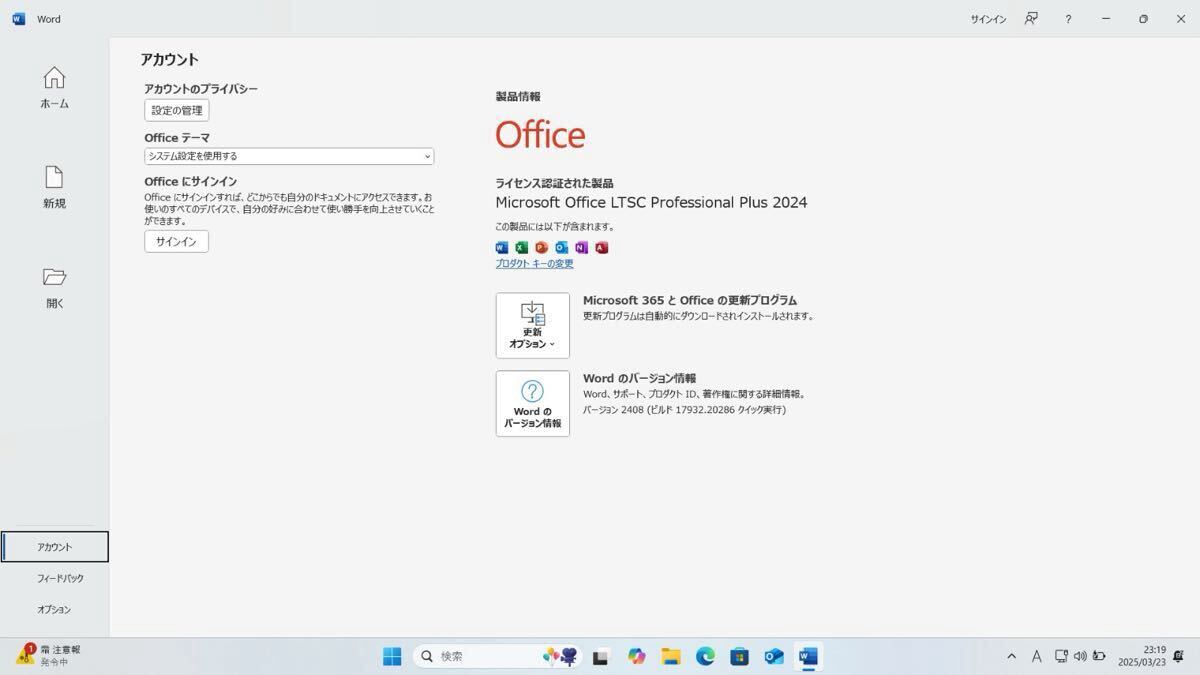
Task: Open Task View on the taskbar
Action: pyautogui.click(x=601, y=656)
